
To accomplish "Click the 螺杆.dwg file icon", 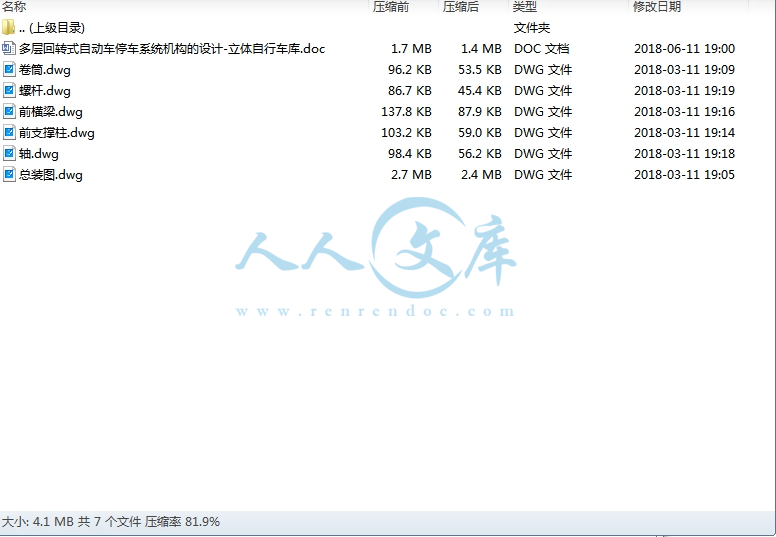I will tap(9, 91).
